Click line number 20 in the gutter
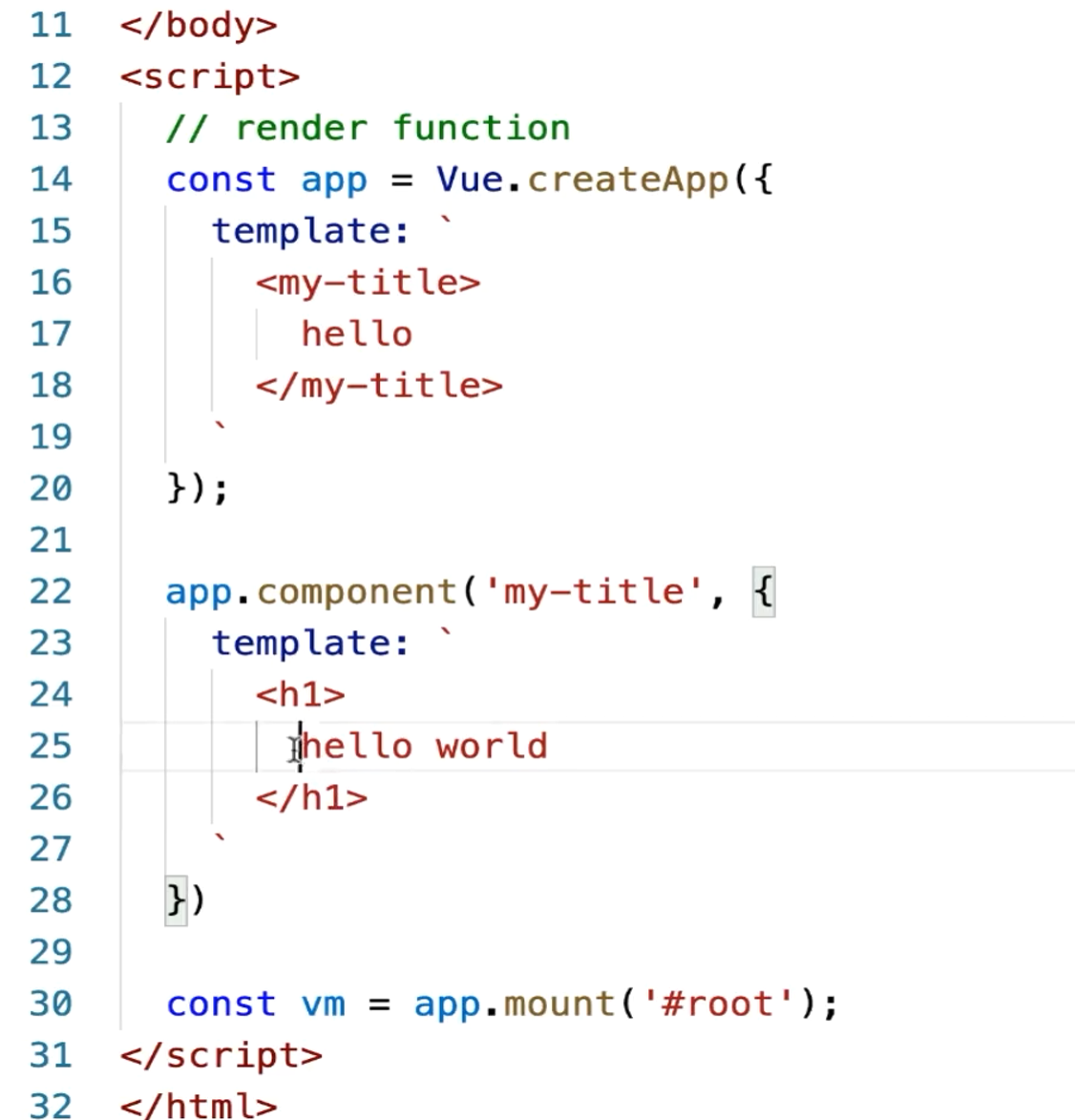The width and height of the screenshot is (1075, 1120). click(51, 489)
